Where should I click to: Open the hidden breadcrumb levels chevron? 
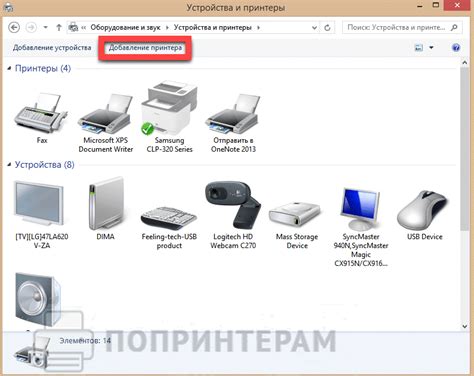point(84,28)
